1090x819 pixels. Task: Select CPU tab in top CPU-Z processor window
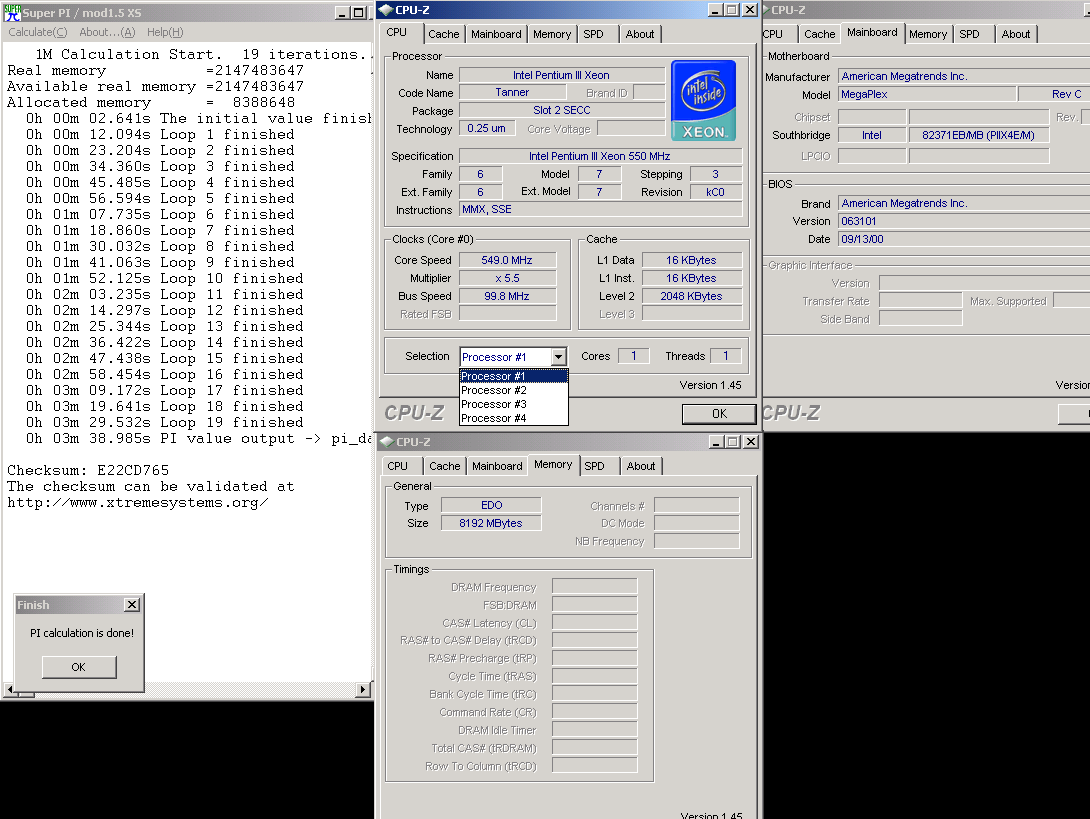(397, 33)
